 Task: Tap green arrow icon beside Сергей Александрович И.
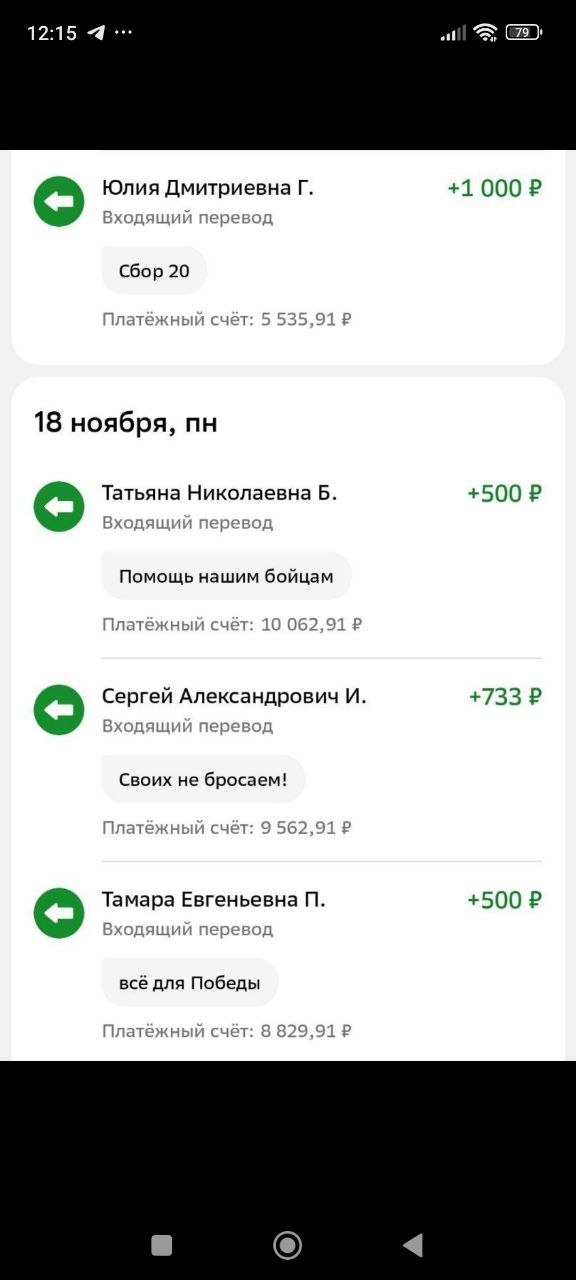click(x=59, y=710)
